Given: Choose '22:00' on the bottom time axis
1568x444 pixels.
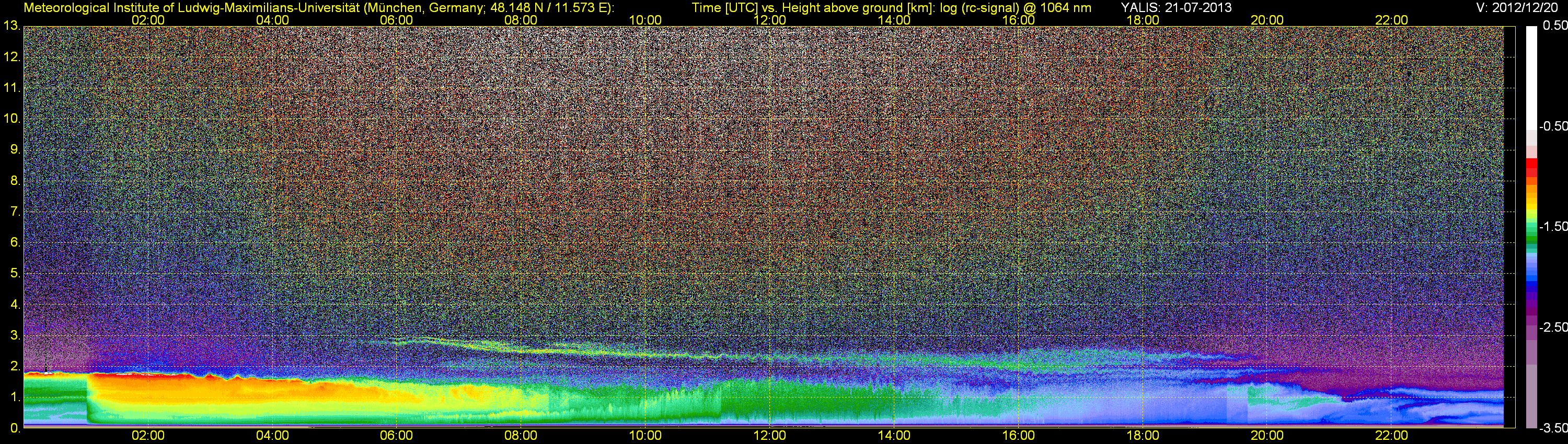Looking at the screenshot, I should click(1391, 436).
